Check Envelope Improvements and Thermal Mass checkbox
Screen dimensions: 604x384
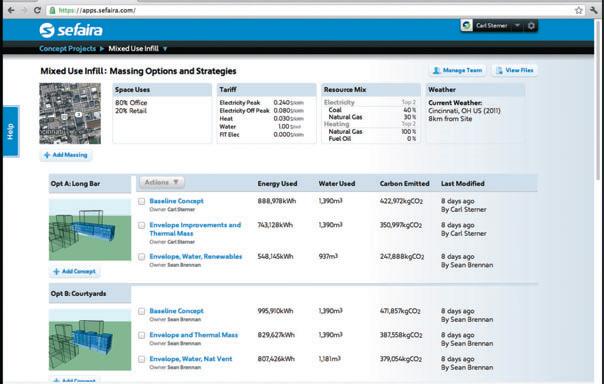142,225
